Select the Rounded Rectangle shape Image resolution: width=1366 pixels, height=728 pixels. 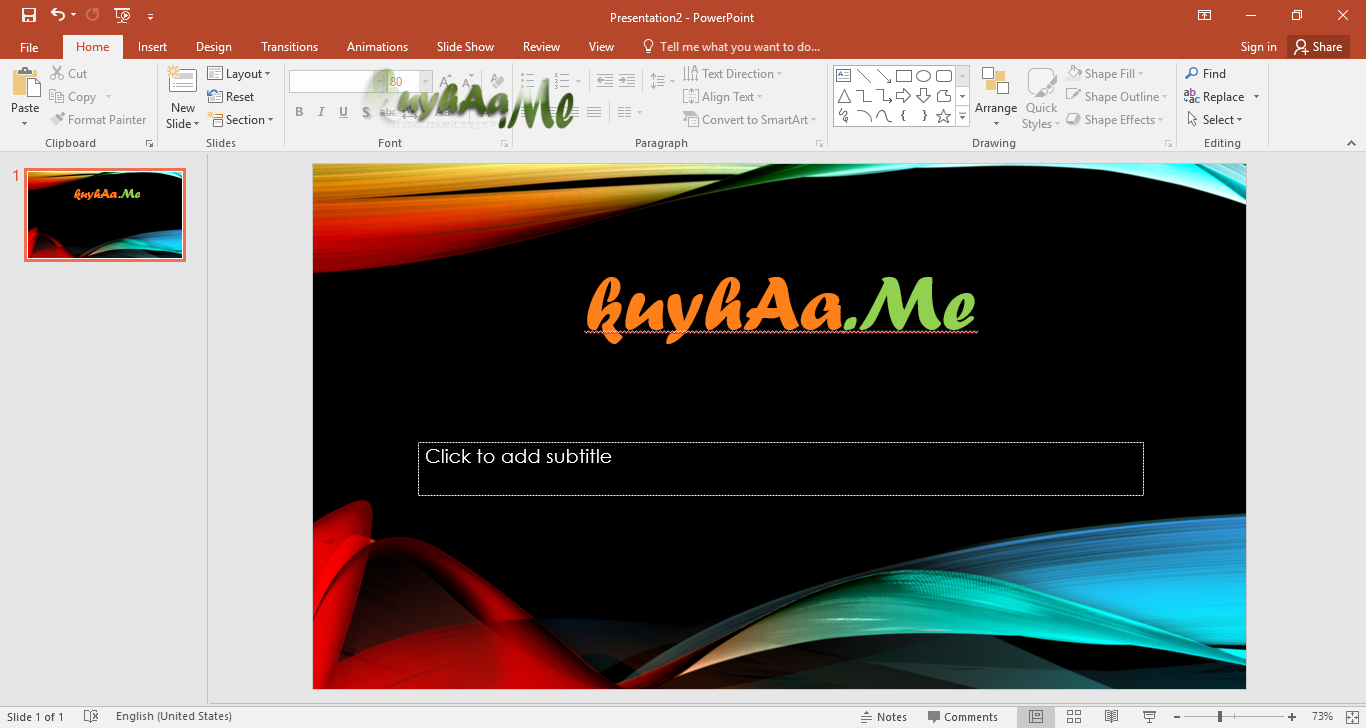coord(943,75)
